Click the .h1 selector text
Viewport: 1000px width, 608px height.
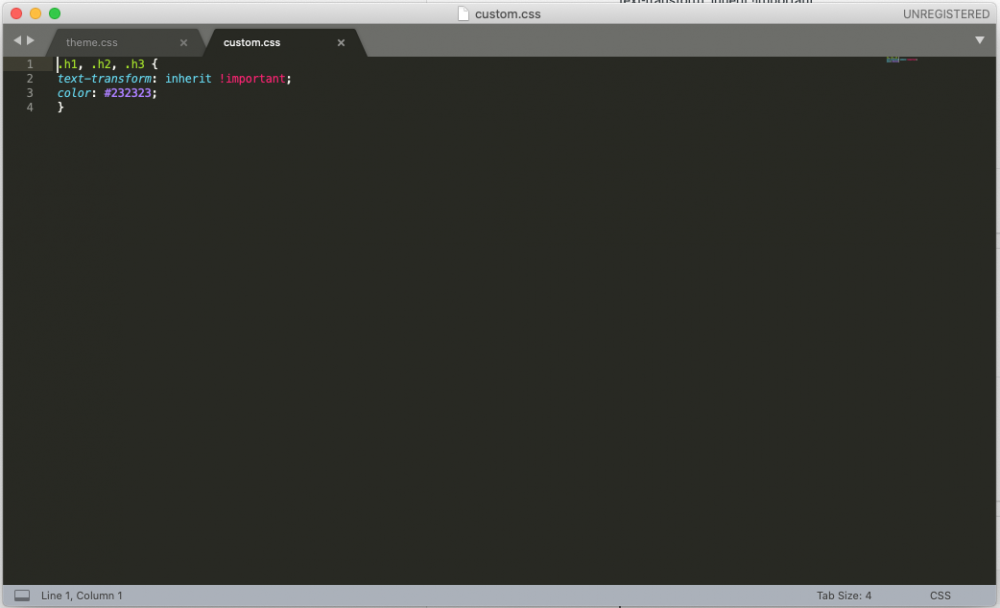point(68,64)
